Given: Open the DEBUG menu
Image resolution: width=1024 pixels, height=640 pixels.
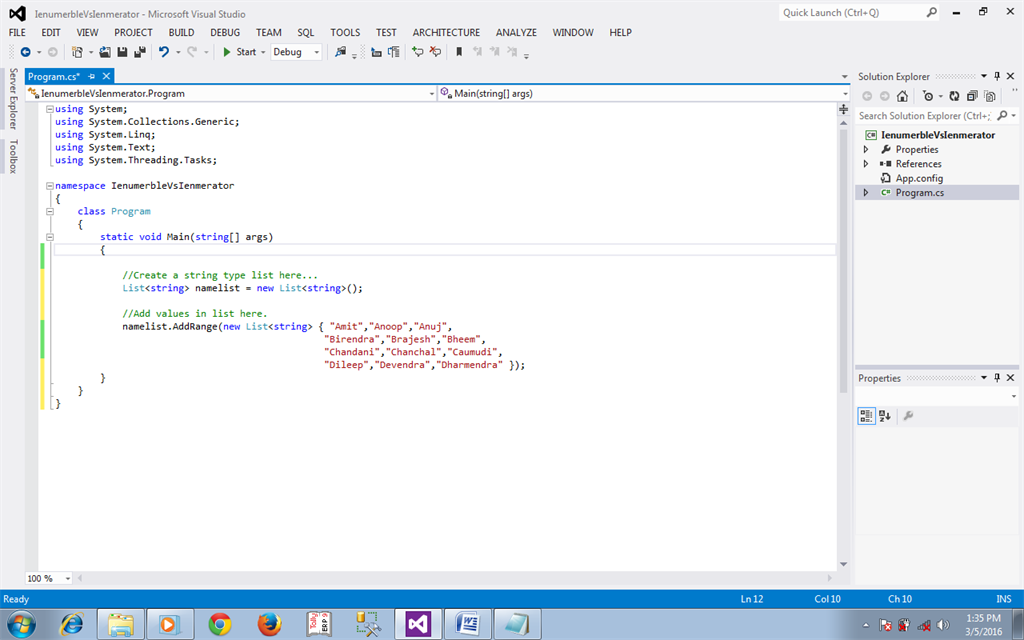Looking at the screenshot, I should [224, 32].
